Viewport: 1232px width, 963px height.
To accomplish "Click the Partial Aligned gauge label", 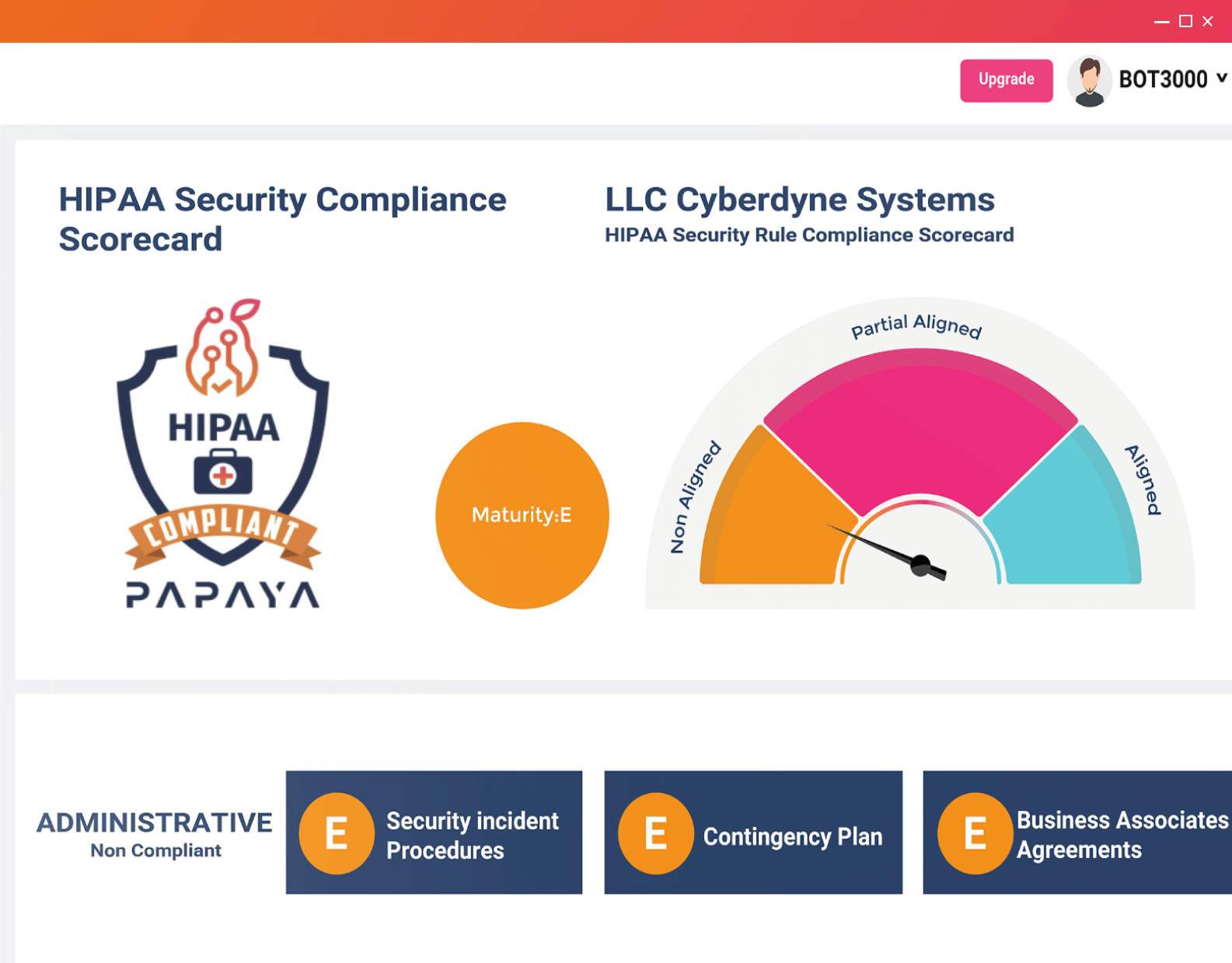I will [916, 326].
